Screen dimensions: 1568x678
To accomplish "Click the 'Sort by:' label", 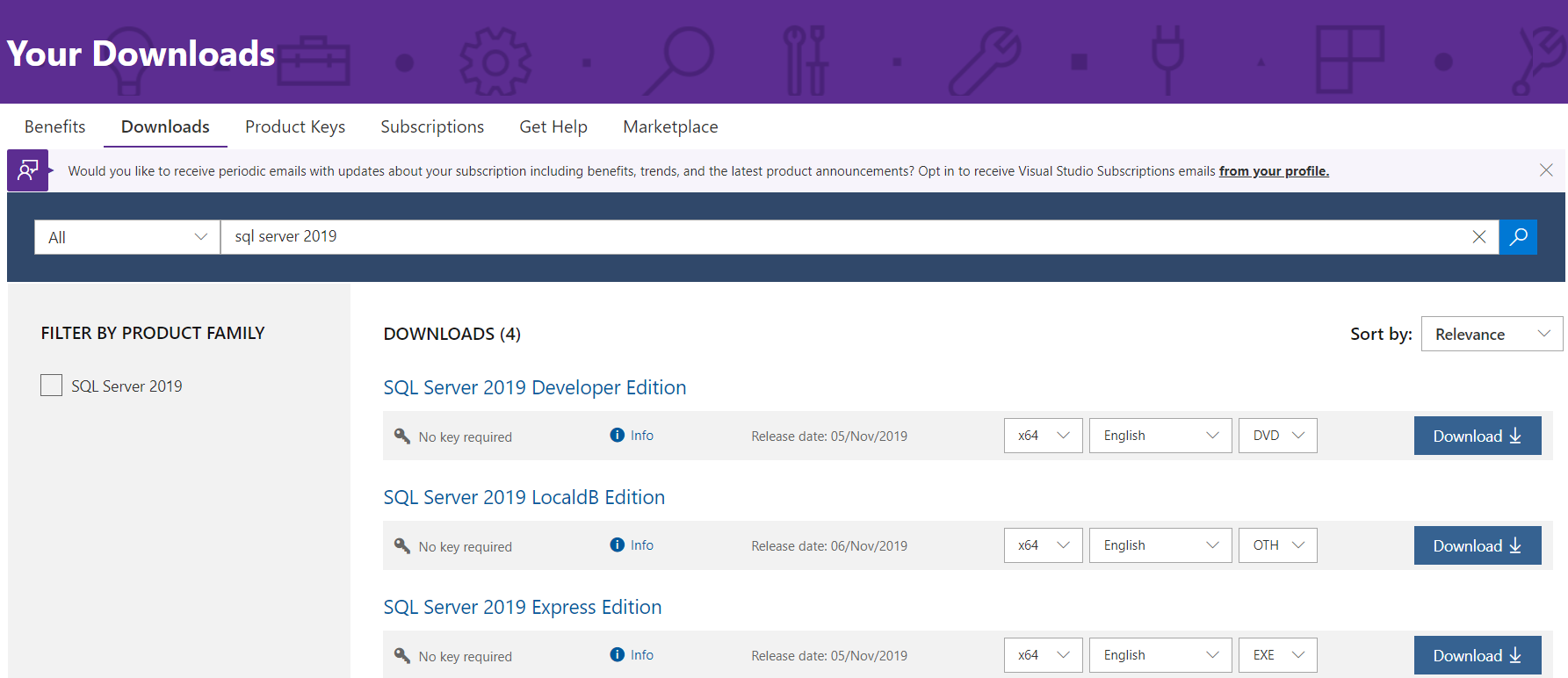I will (x=1381, y=334).
